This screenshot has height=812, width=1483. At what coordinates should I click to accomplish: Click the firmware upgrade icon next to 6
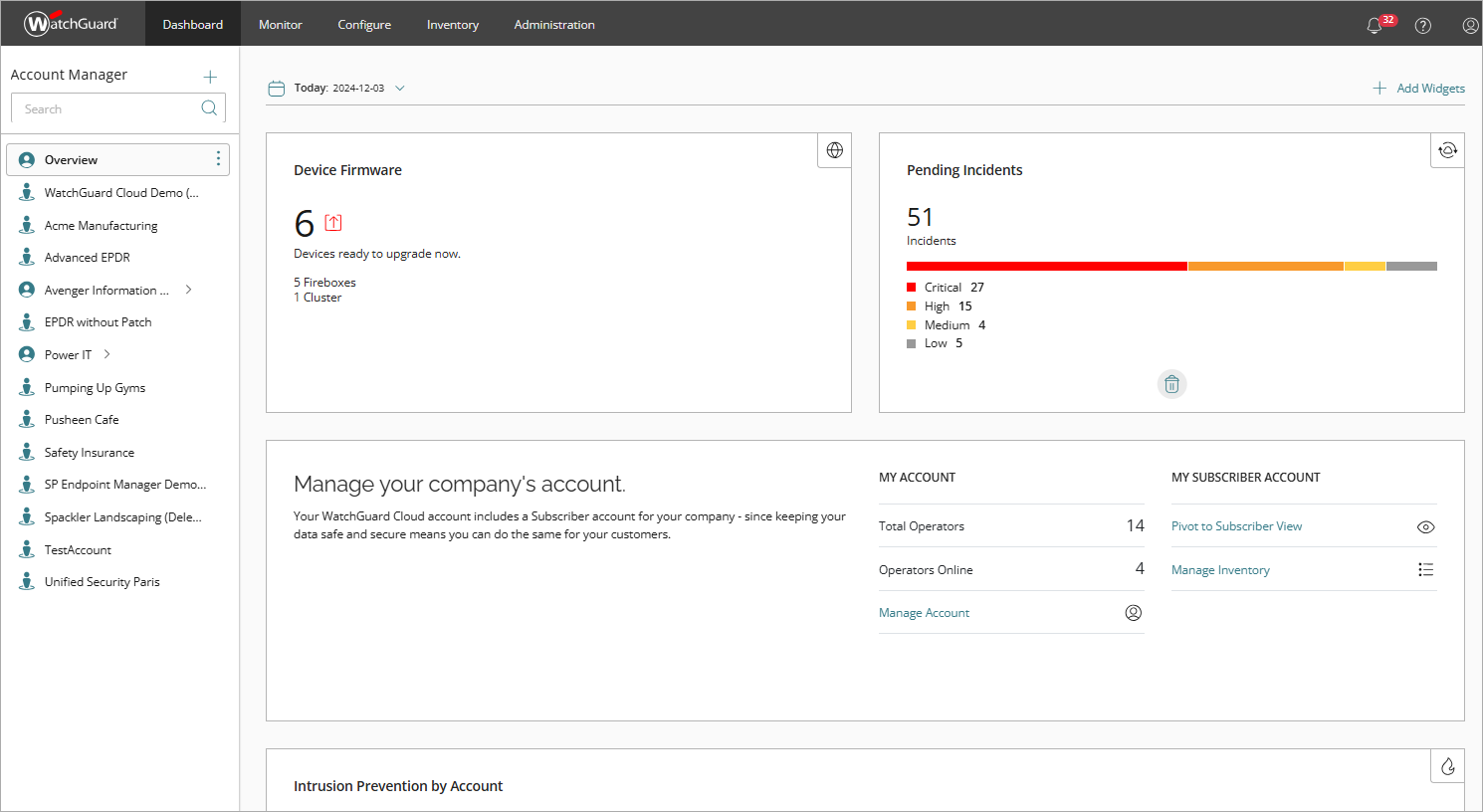coord(332,222)
